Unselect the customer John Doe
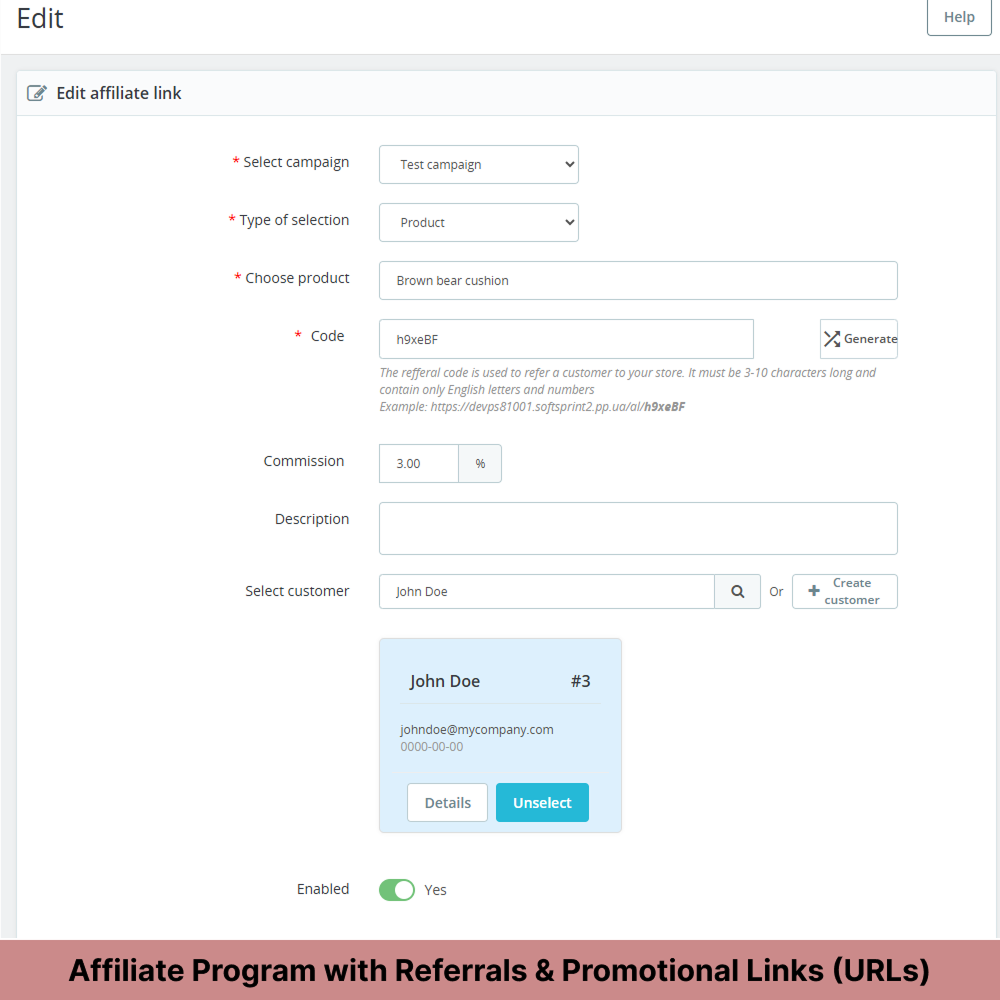Viewport: 1000px width, 1000px height. coord(542,802)
